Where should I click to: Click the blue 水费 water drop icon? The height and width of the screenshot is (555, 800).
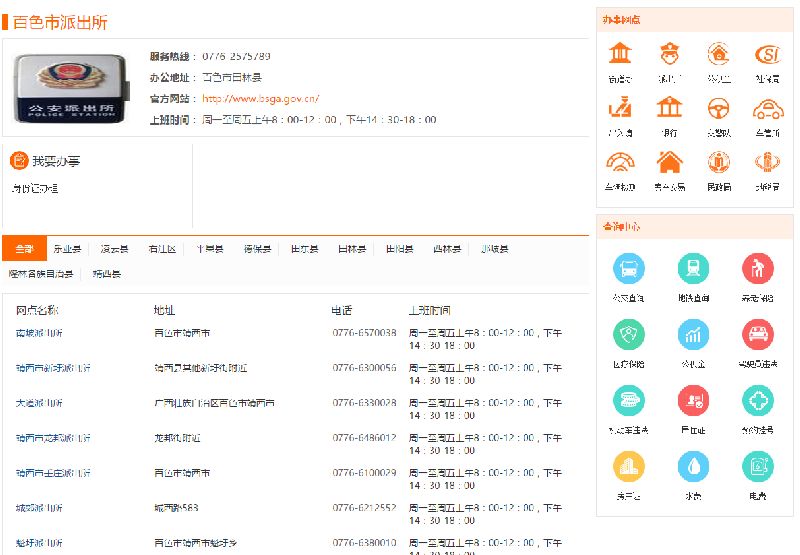coord(693,466)
